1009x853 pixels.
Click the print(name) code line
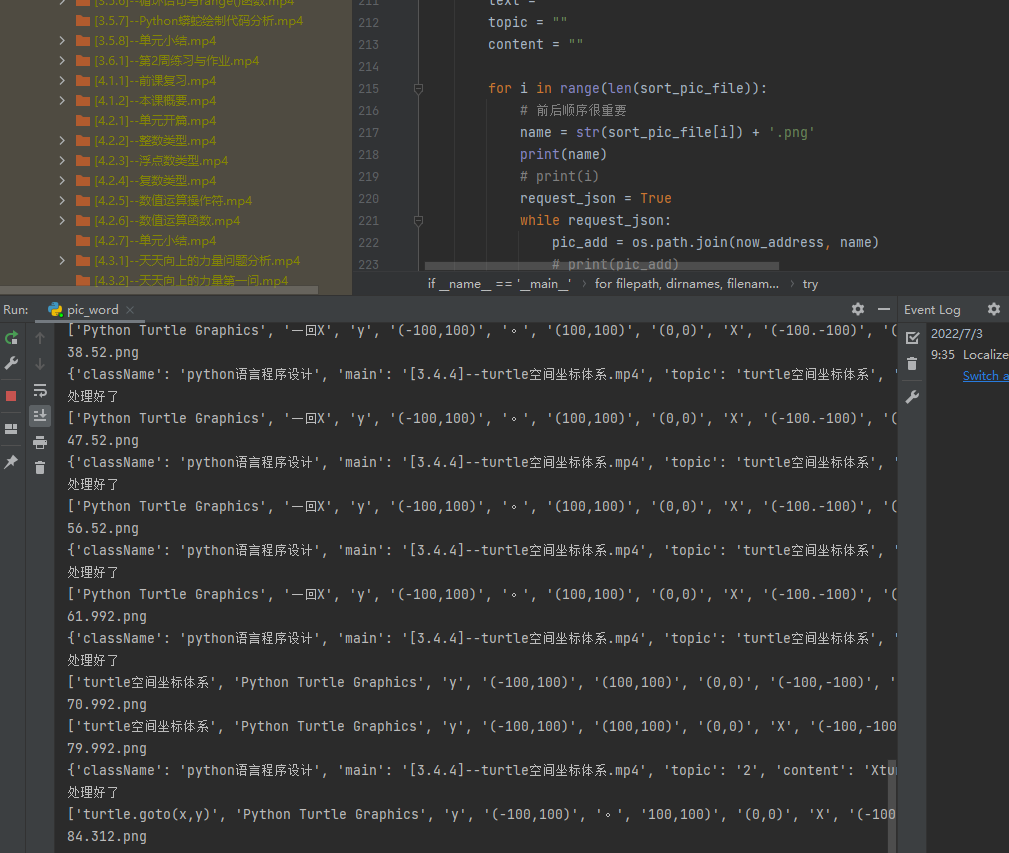tap(563, 154)
